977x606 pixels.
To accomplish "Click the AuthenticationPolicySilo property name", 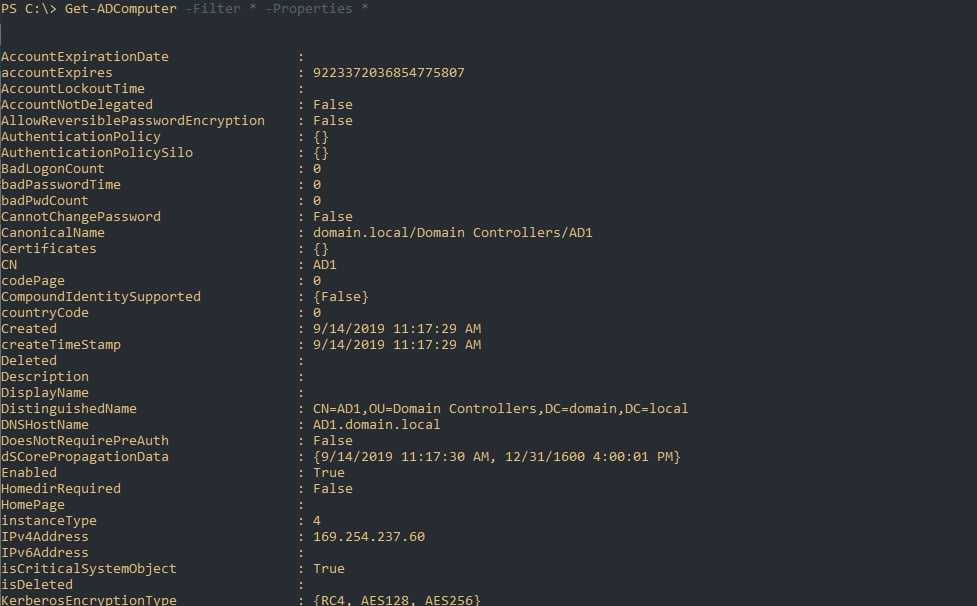I will pyautogui.click(x=97, y=153).
